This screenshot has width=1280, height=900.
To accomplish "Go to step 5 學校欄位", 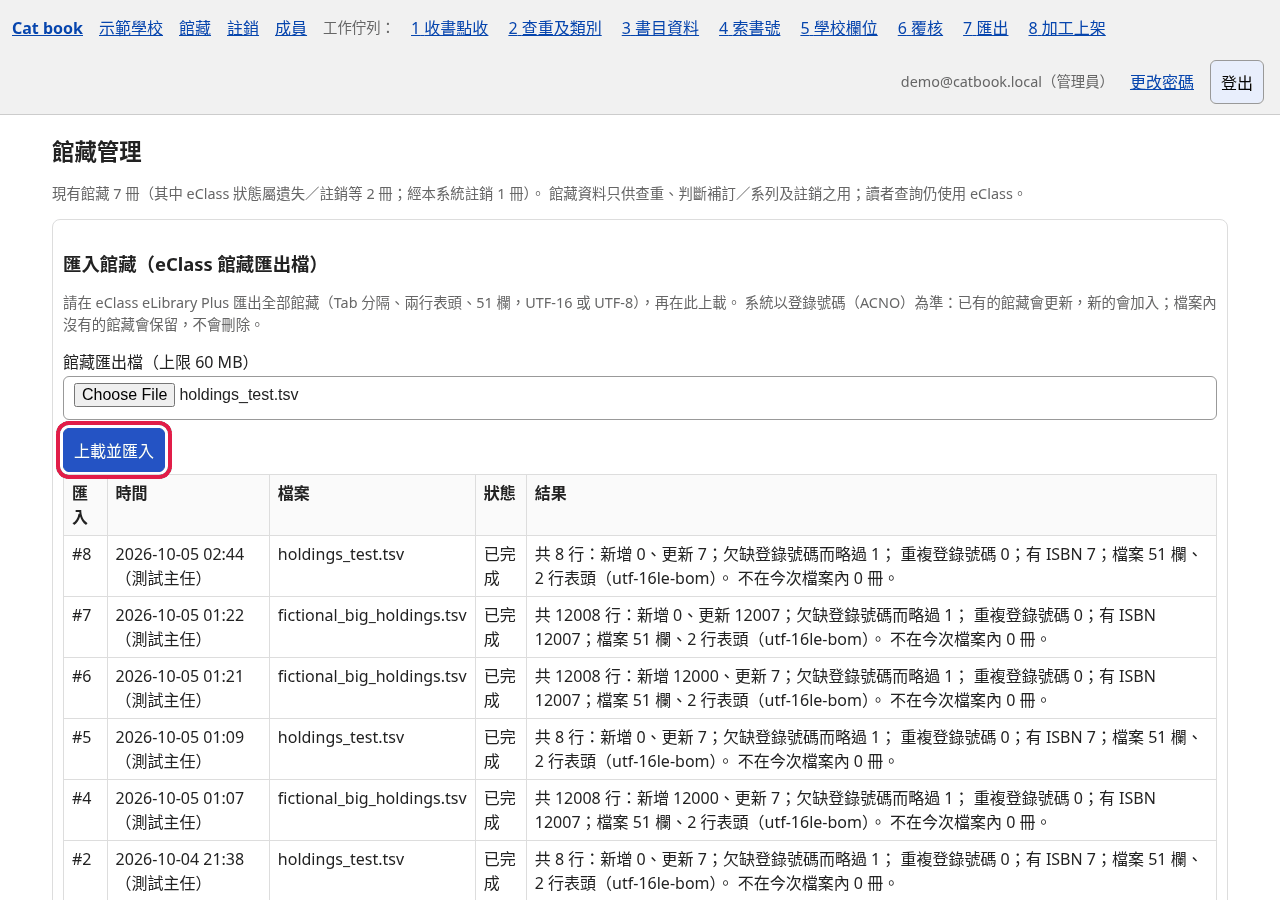I will point(839,28).
